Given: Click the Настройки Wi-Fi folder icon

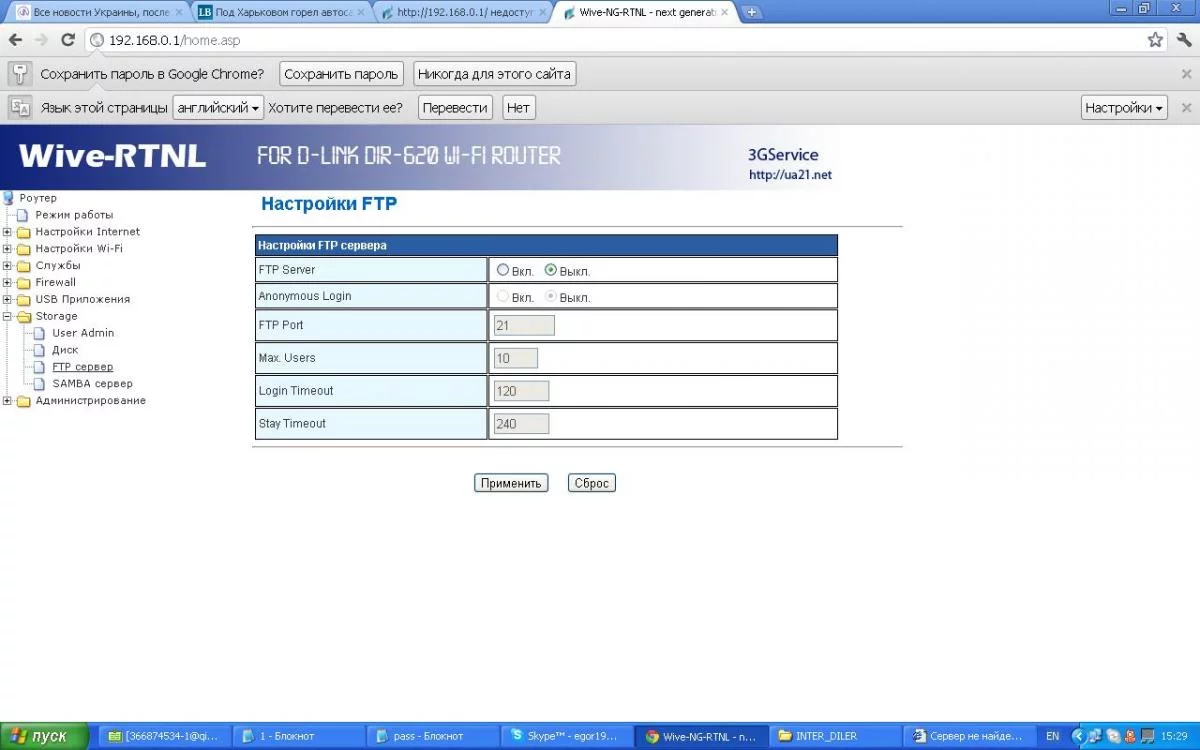Looking at the screenshot, I should 24,249.
